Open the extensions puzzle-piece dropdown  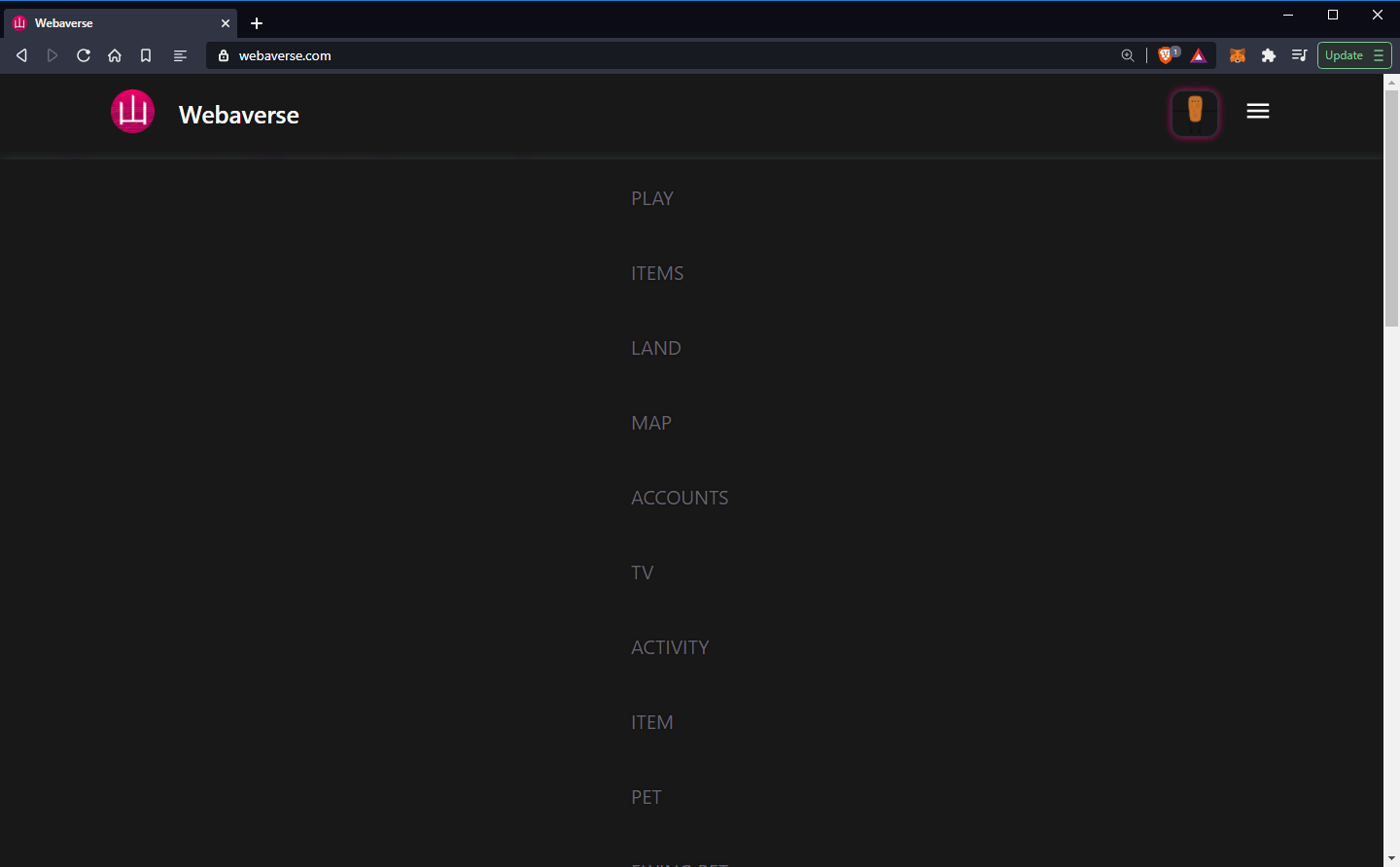coord(1269,55)
